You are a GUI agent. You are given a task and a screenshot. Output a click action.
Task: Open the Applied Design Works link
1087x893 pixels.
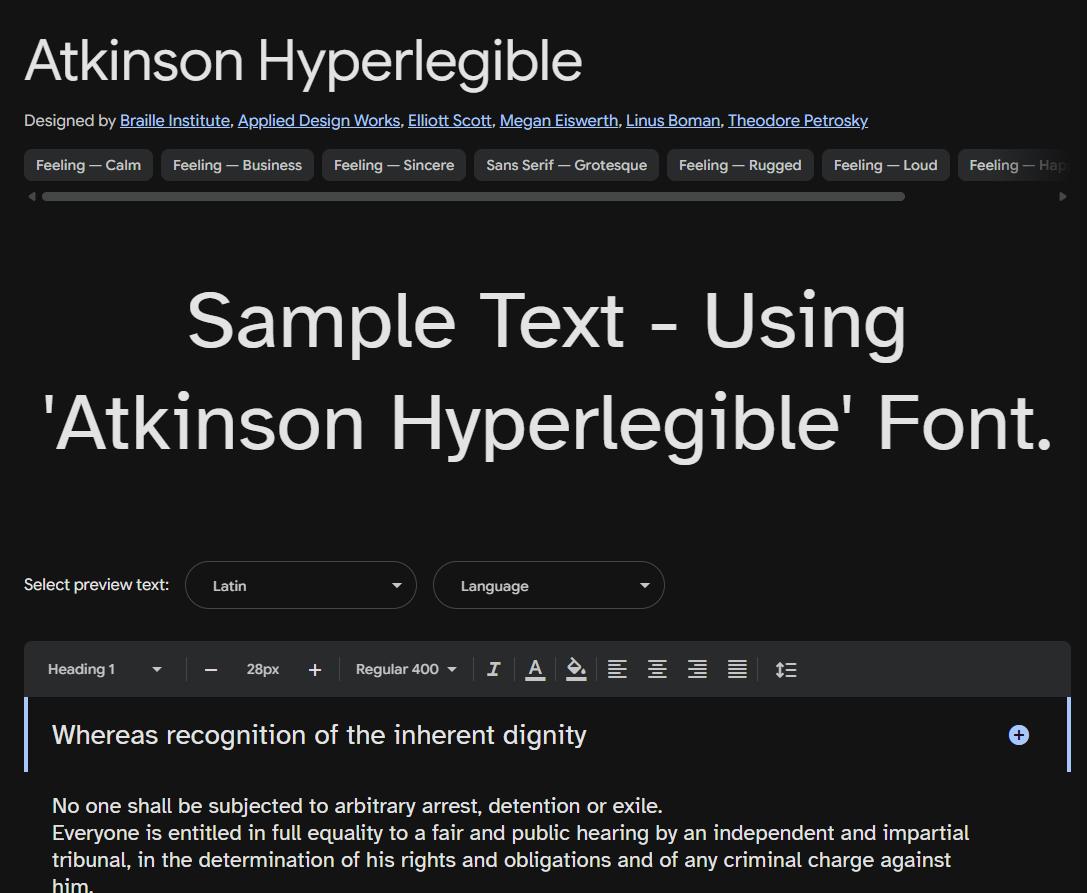(x=319, y=121)
